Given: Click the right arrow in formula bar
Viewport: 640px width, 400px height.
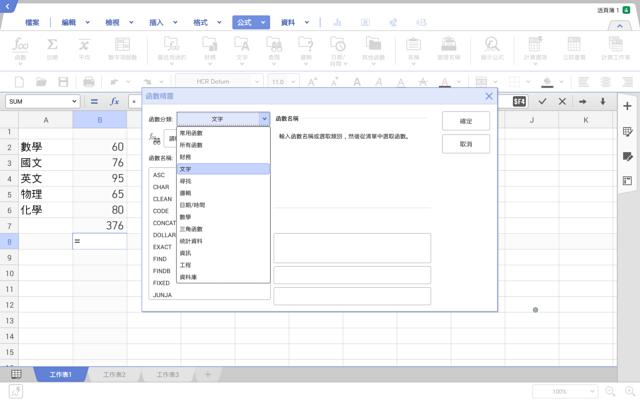Looking at the screenshot, I should (x=582, y=101).
